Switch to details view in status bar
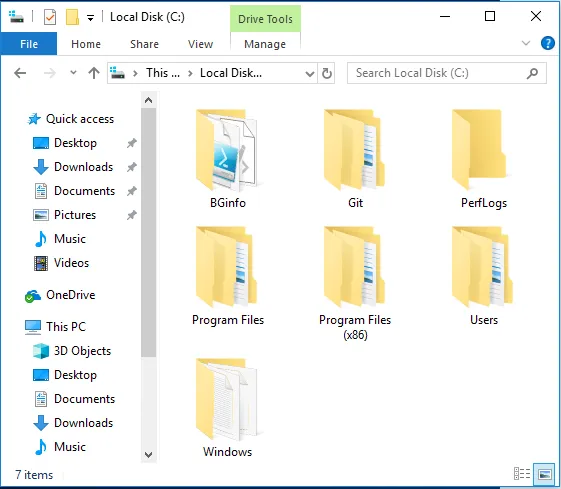This screenshot has width=561, height=489. point(522,474)
